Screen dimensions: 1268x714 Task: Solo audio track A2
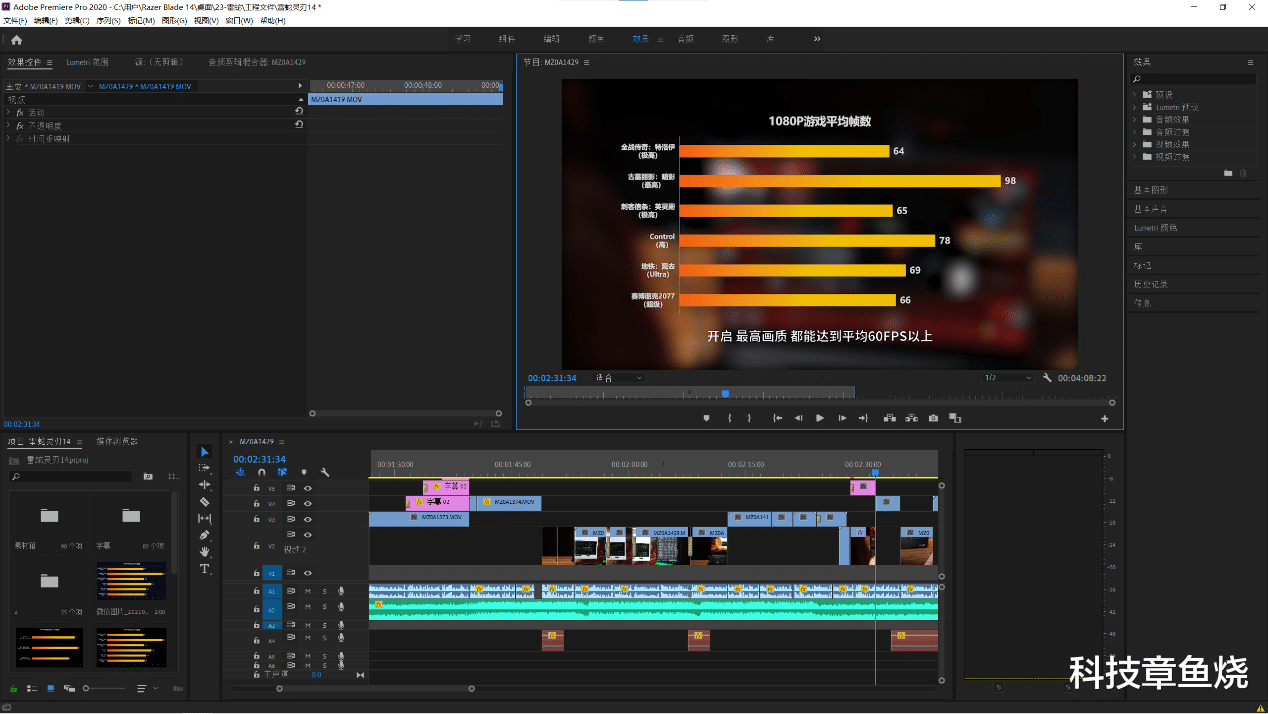[323, 608]
